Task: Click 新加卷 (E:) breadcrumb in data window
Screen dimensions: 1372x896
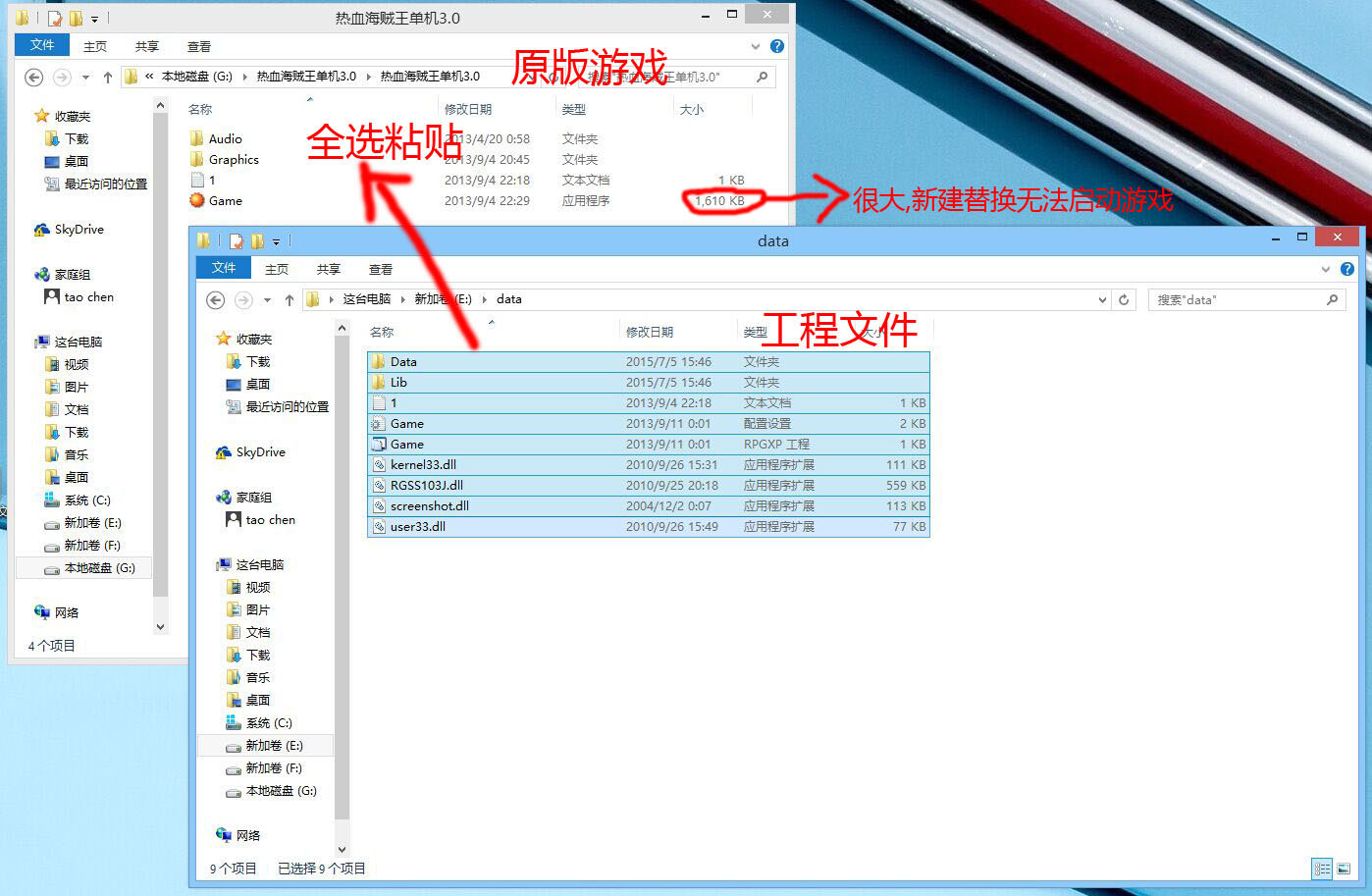Action: point(443,299)
